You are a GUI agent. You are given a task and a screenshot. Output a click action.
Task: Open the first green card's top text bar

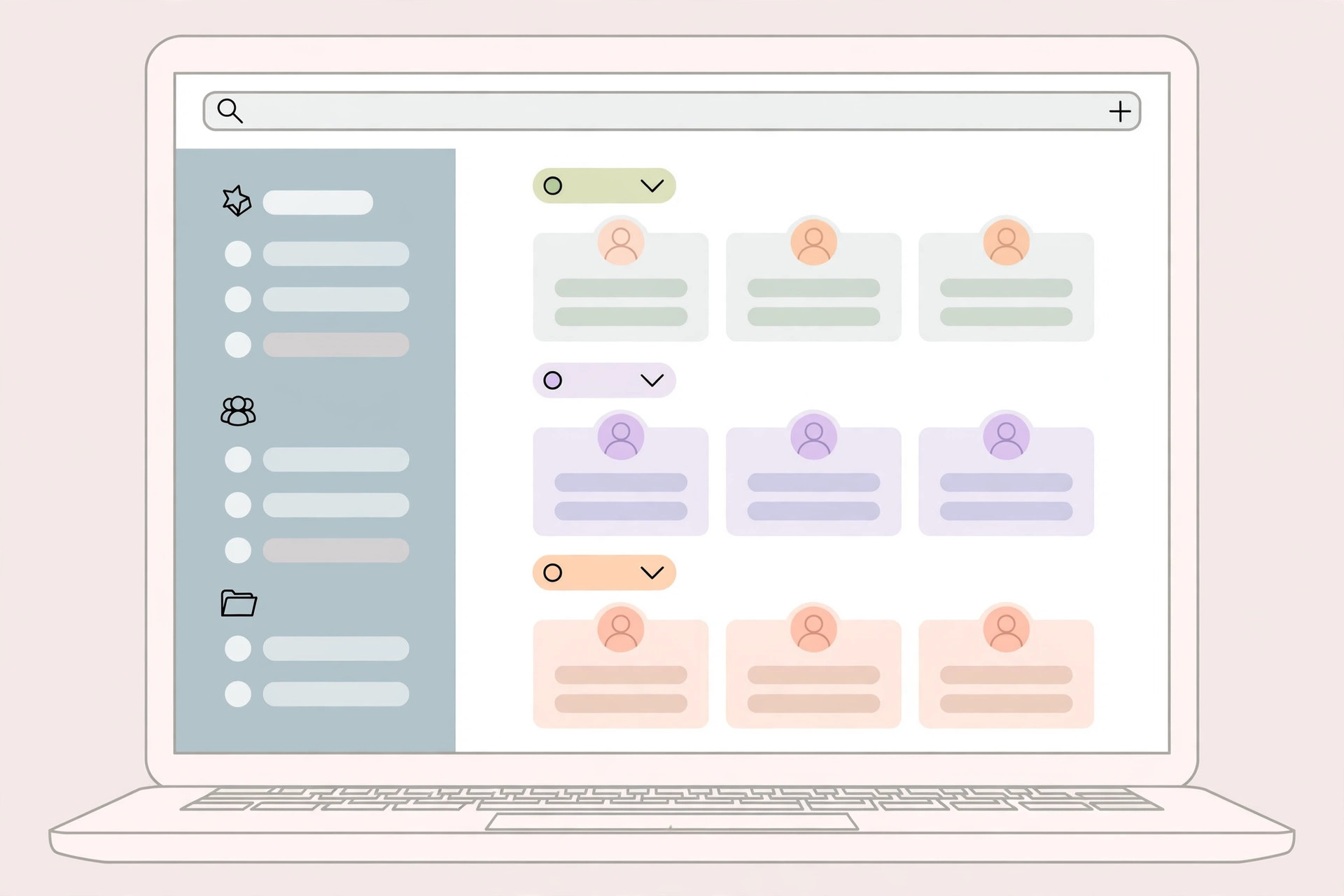point(621,288)
